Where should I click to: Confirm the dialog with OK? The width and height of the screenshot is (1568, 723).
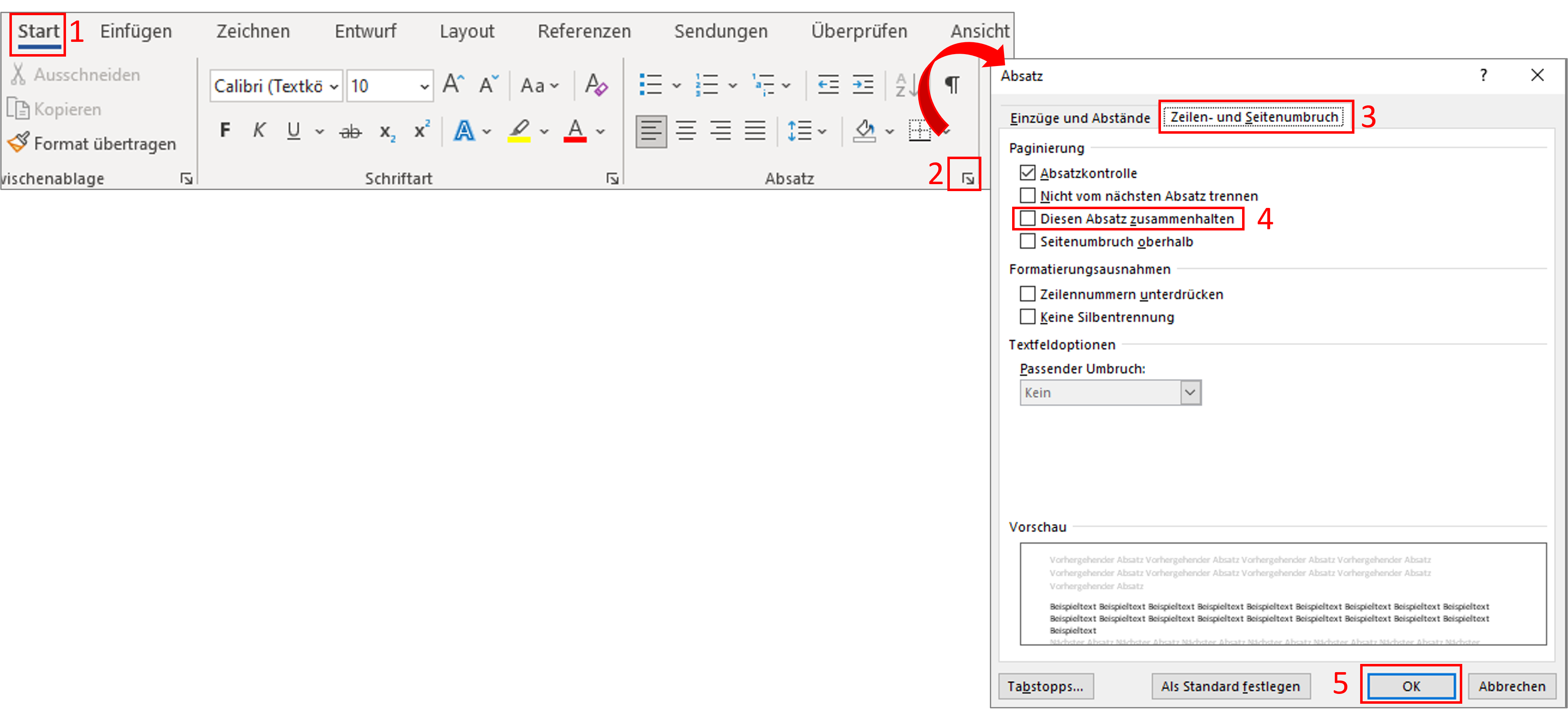coord(1411,686)
